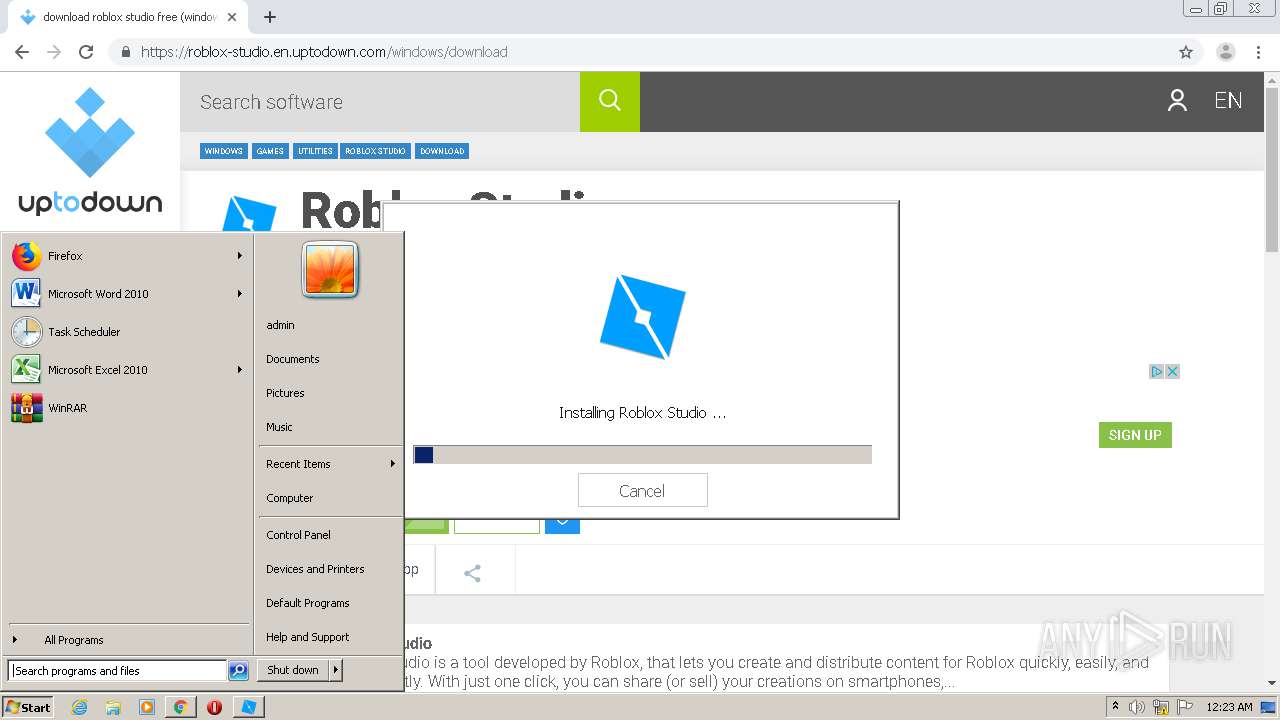Click the UTILITIES breadcrumb tag
The image size is (1280, 720).
pyautogui.click(x=315, y=151)
